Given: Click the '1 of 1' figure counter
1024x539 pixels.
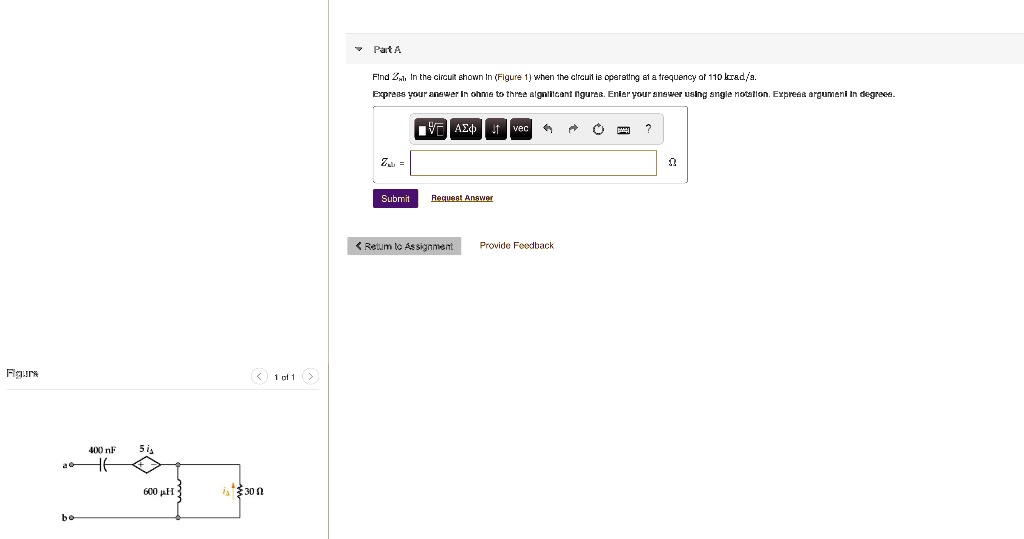Looking at the screenshot, I should (x=285, y=377).
